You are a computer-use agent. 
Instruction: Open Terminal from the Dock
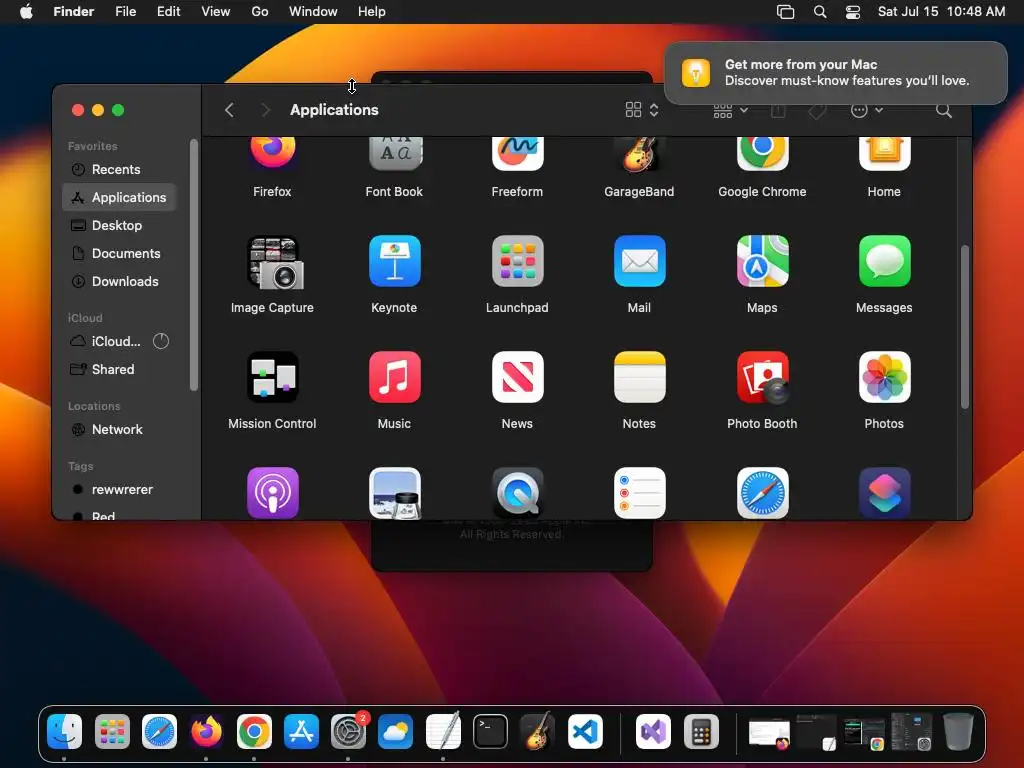(x=490, y=731)
